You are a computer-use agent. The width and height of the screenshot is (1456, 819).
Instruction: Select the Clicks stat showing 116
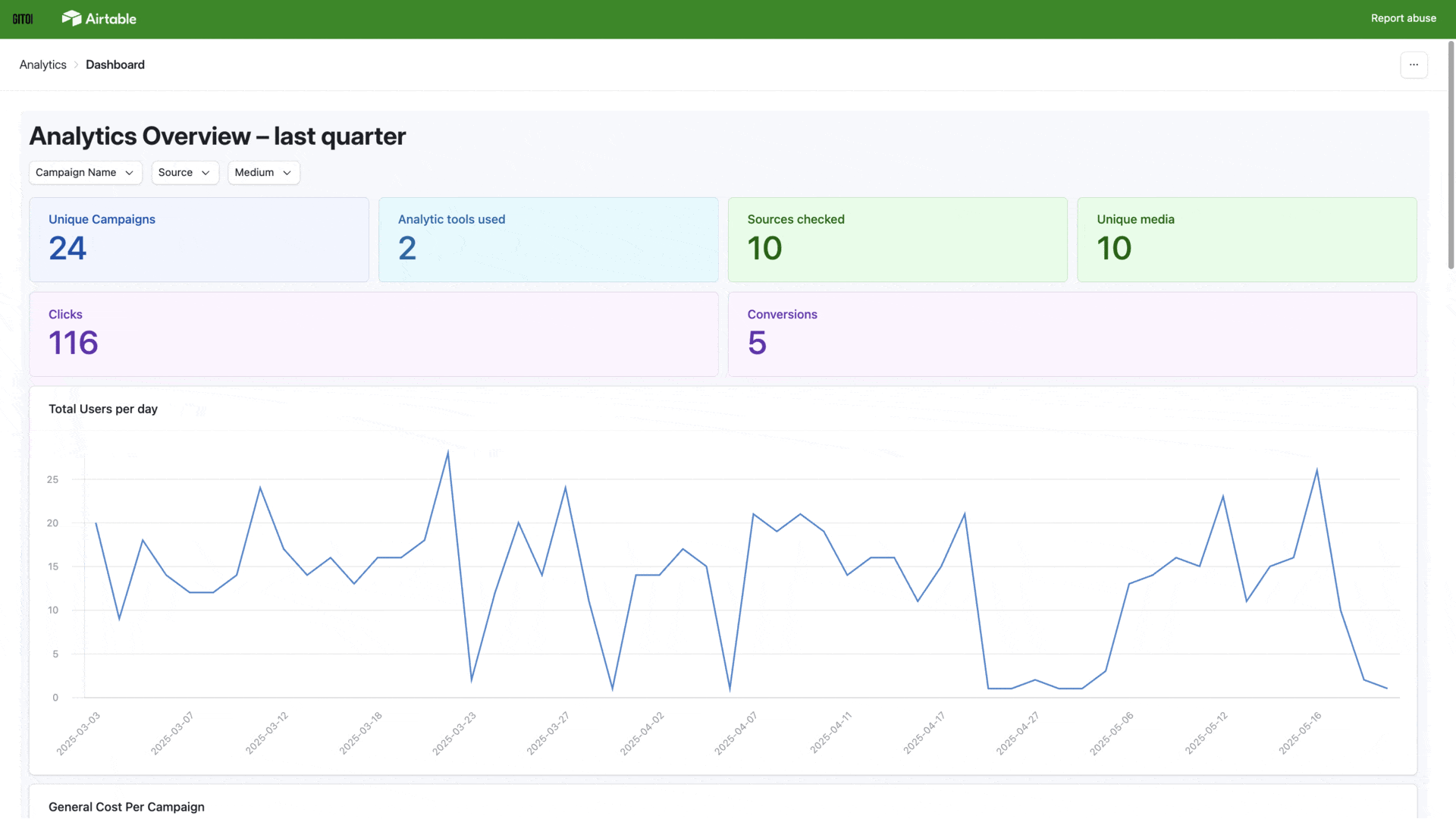373,334
